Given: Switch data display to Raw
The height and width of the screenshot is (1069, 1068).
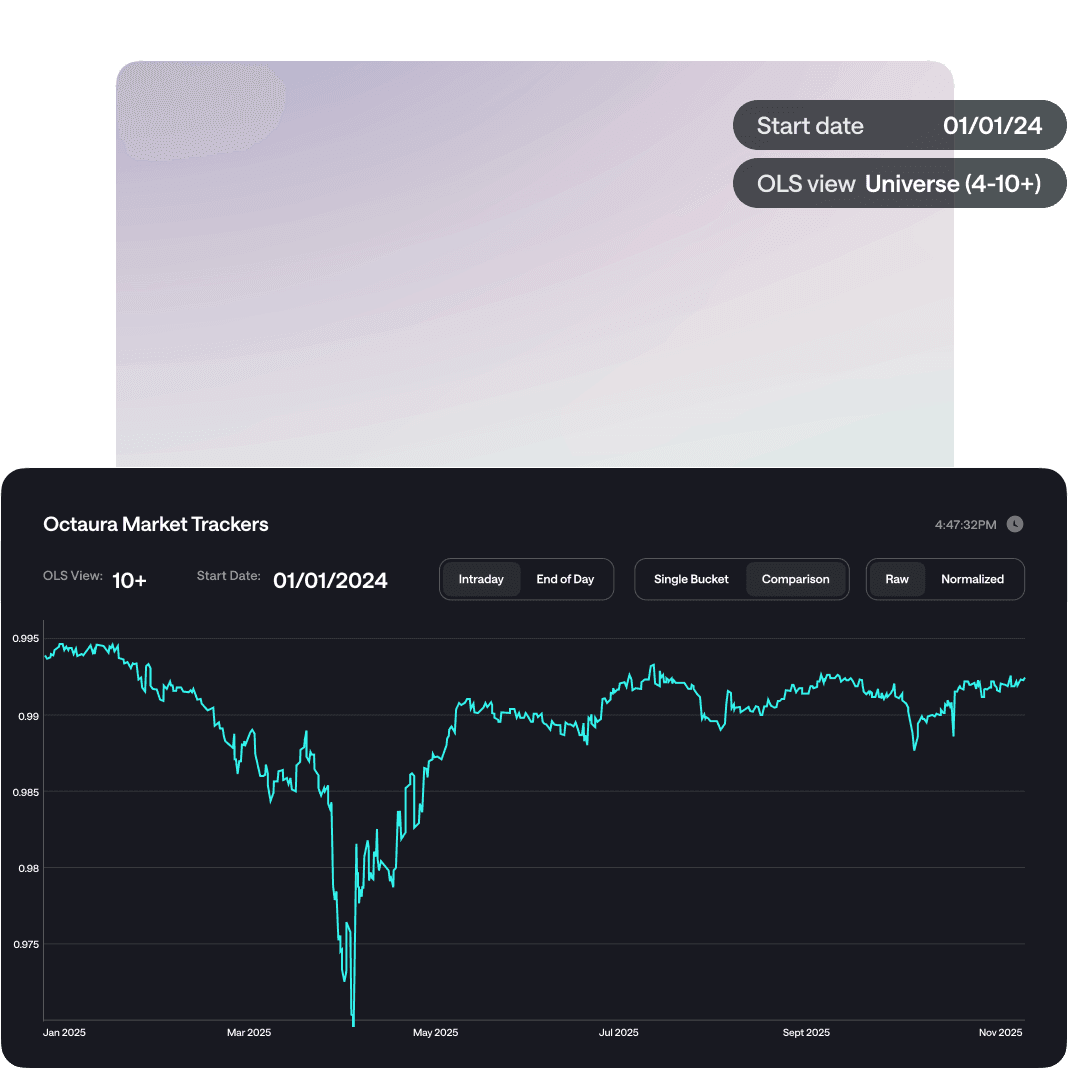Looking at the screenshot, I should point(897,579).
